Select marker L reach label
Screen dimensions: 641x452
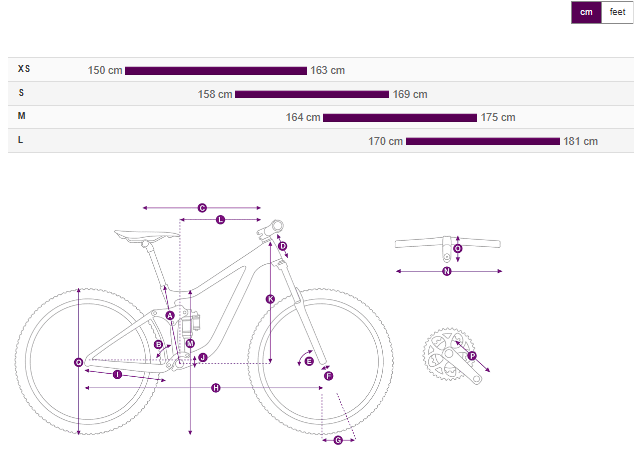click(x=220, y=219)
